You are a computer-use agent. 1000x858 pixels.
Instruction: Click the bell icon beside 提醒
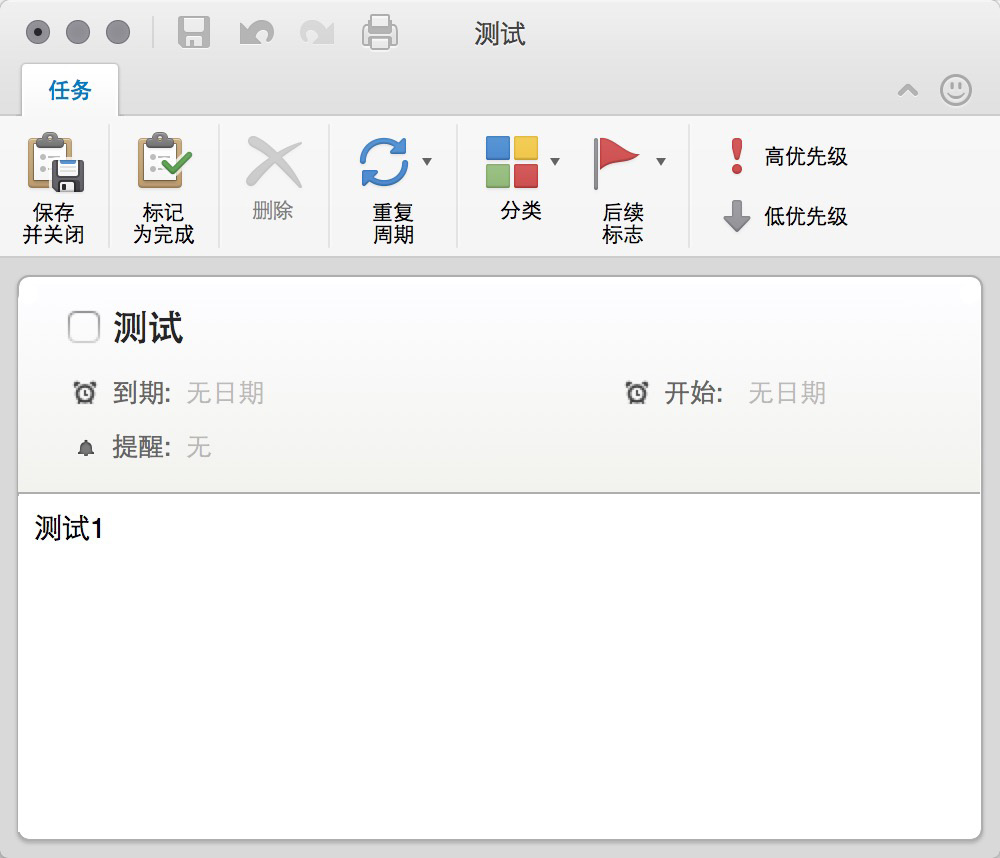coord(85,448)
